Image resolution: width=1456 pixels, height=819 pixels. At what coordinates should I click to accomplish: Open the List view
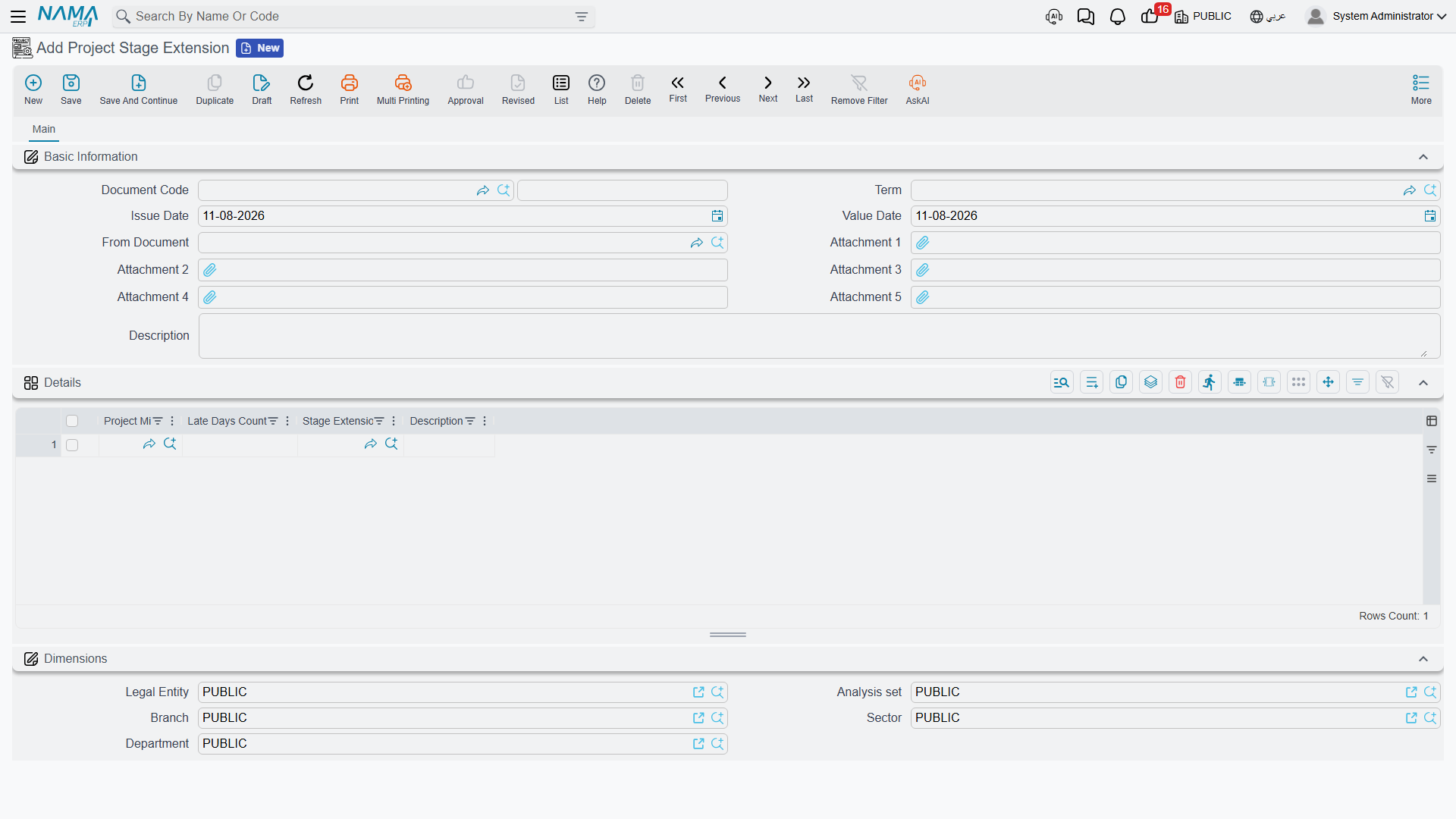click(x=561, y=89)
